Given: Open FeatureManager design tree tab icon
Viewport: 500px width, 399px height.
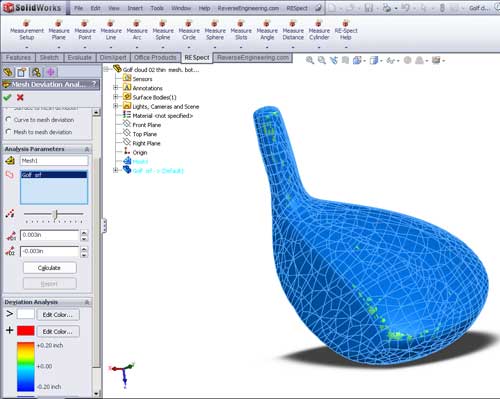Looking at the screenshot, I should coord(8,72).
